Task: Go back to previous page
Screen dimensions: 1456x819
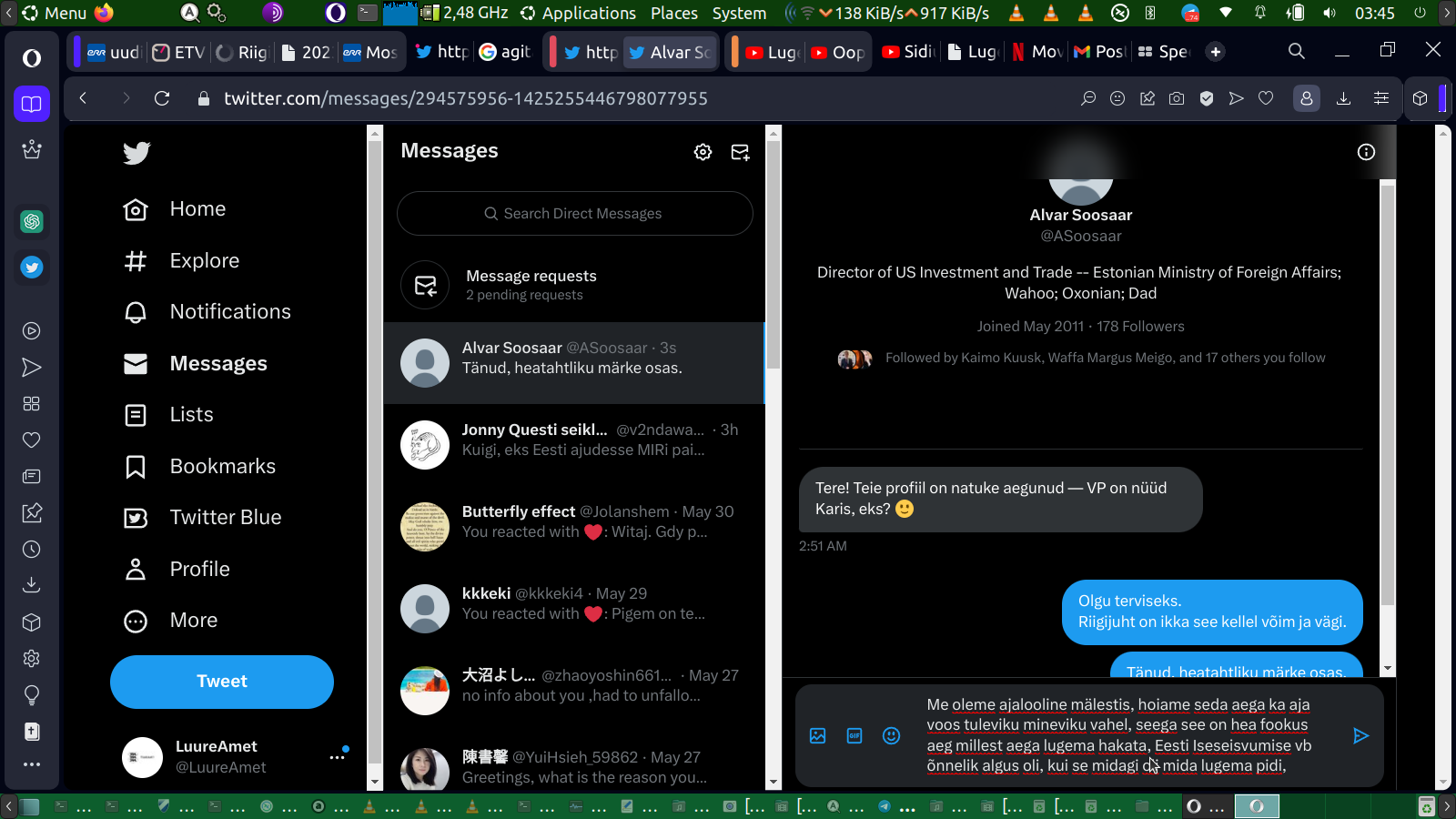Action: [83, 98]
